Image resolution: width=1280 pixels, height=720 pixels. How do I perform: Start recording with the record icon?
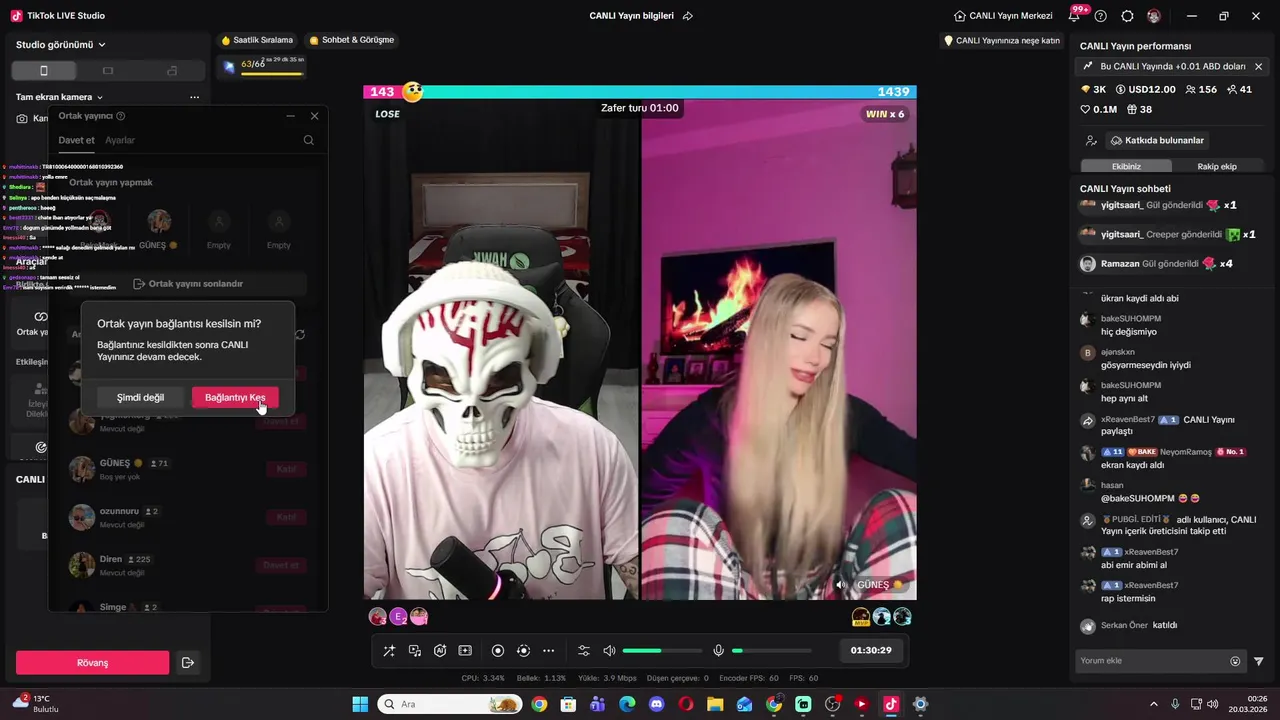[x=498, y=650]
